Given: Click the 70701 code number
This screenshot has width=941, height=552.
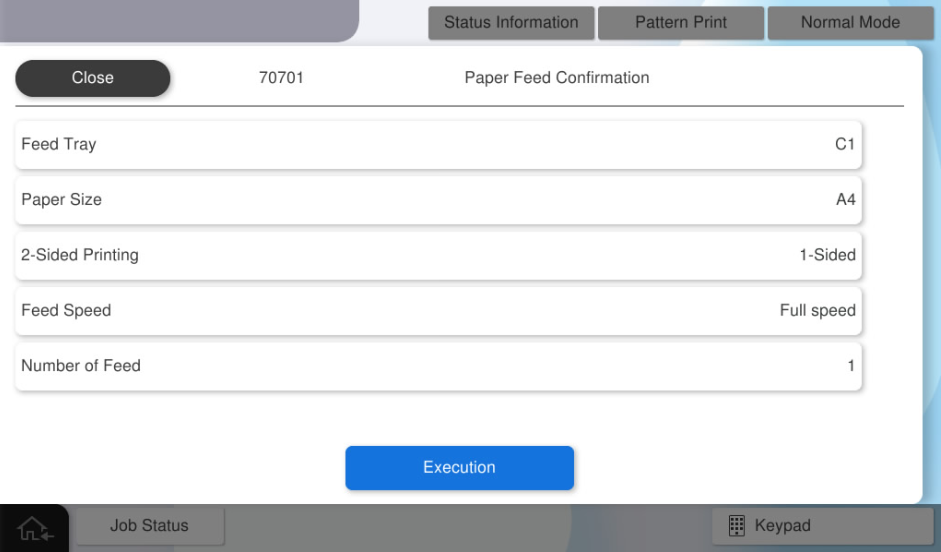Looking at the screenshot, I should (281, 78).
